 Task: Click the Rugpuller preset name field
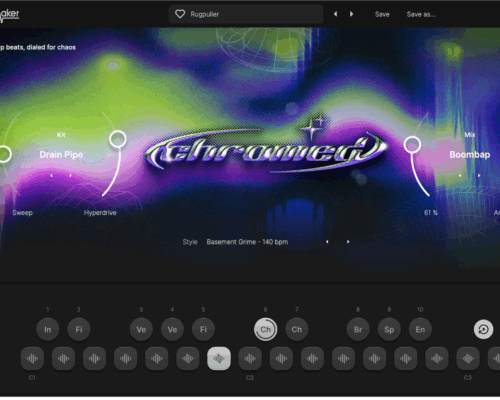(246, 14)
